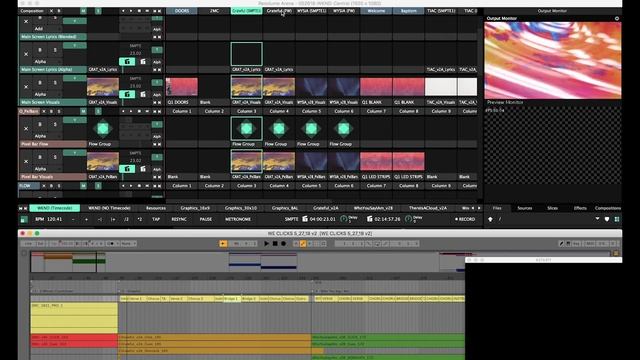This screenshot has height=360, width=640.
Task: Adjust V fader on Main Screen Visuals layer
Action: [x=75, y=78]
